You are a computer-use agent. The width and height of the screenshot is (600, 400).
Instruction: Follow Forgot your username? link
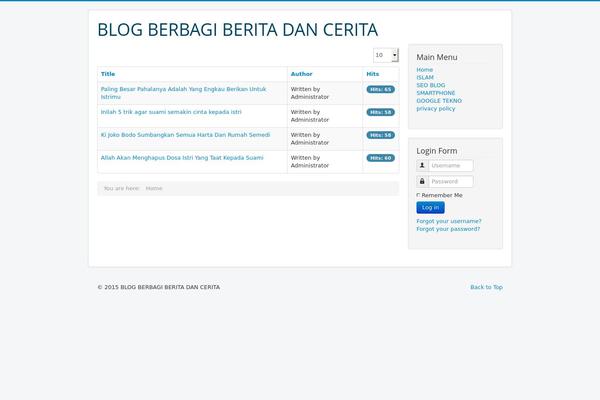coord(448,221)
